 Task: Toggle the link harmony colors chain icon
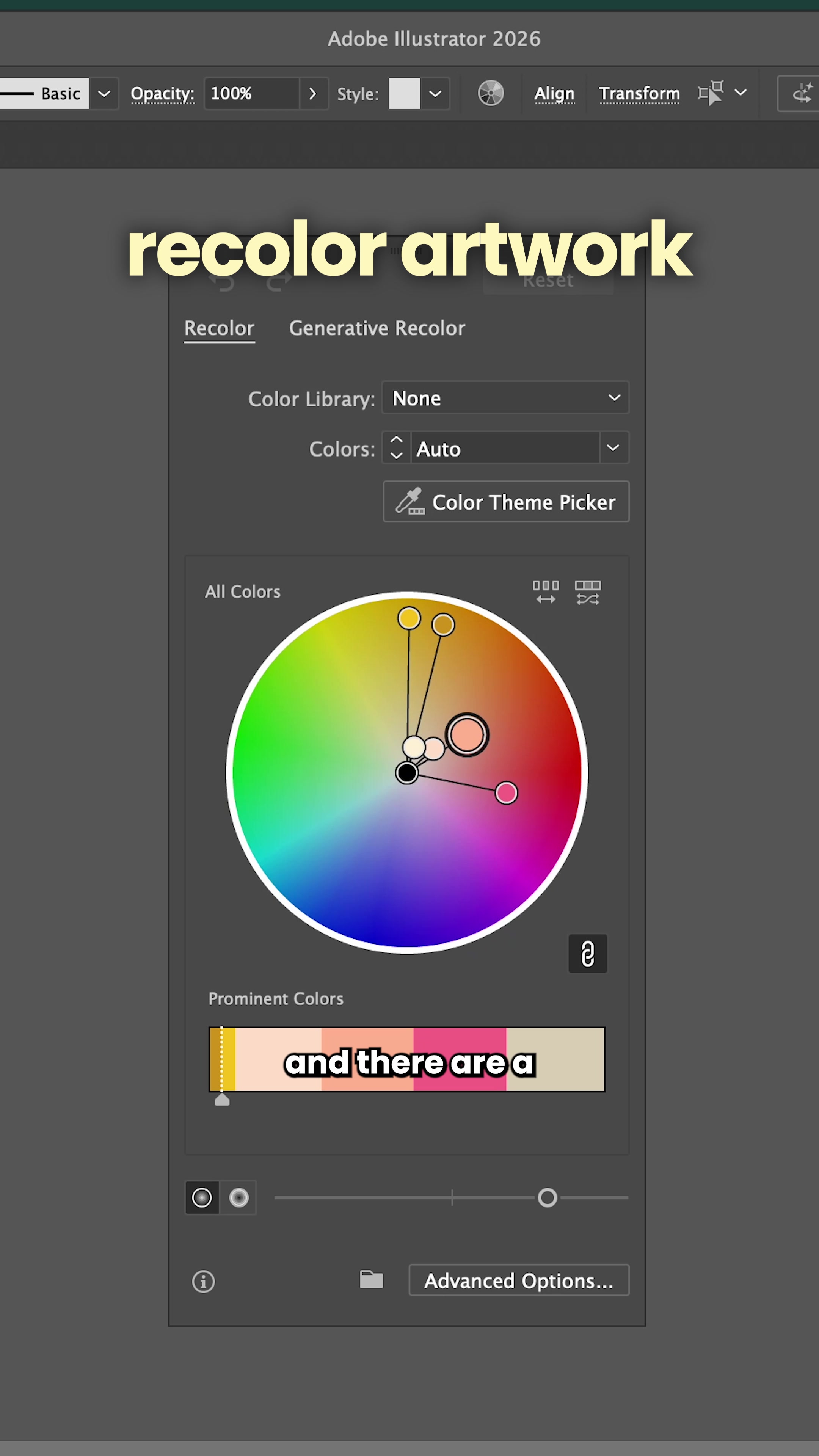[x=588, y=954]
